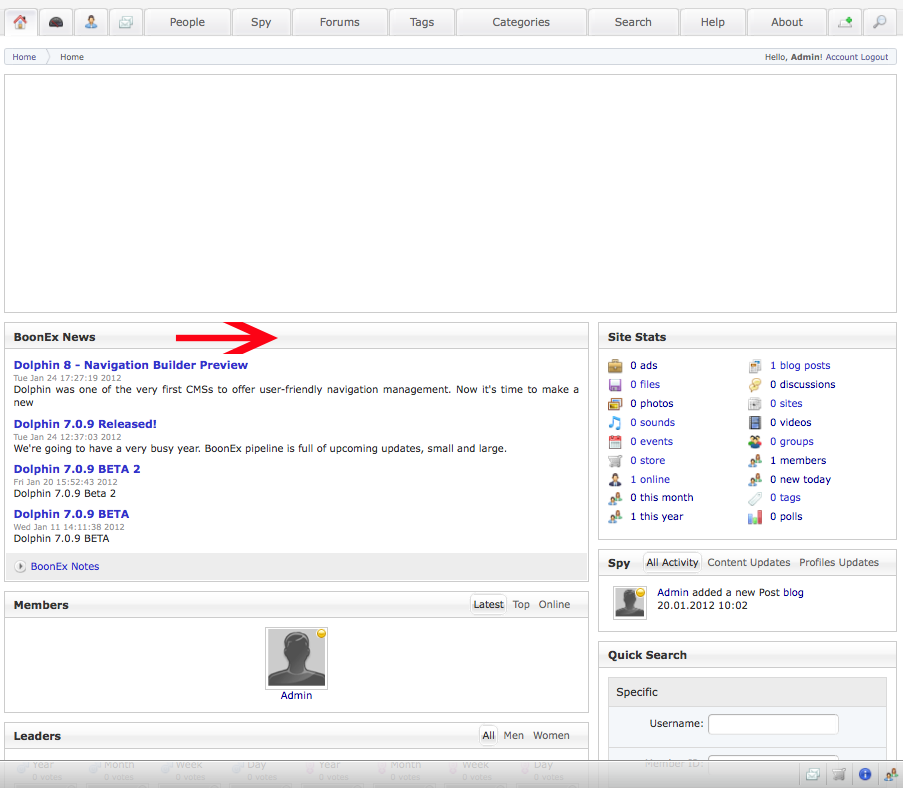Click the Username field in Quick Search

point(773,724)
